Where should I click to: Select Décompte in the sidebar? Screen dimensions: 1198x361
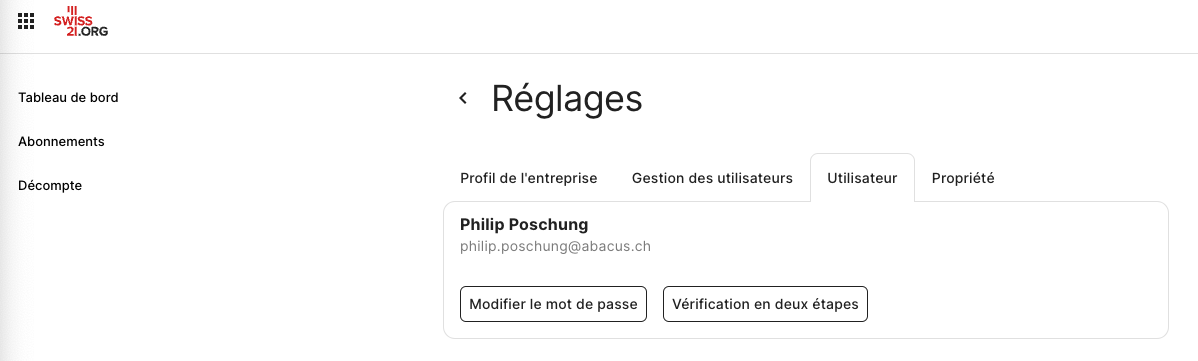50,185
